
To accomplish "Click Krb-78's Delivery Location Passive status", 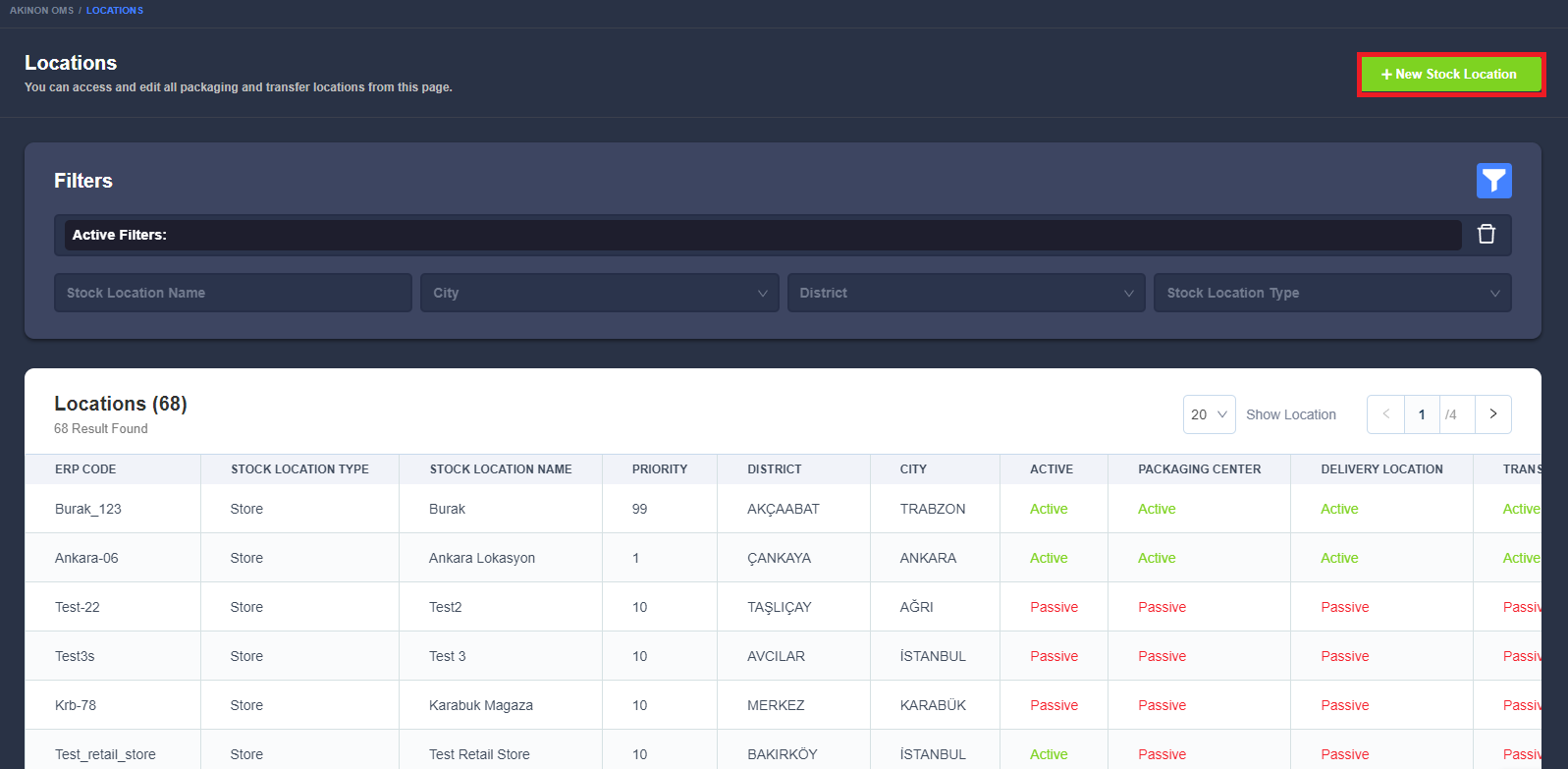I will (x=1344, y=705).
